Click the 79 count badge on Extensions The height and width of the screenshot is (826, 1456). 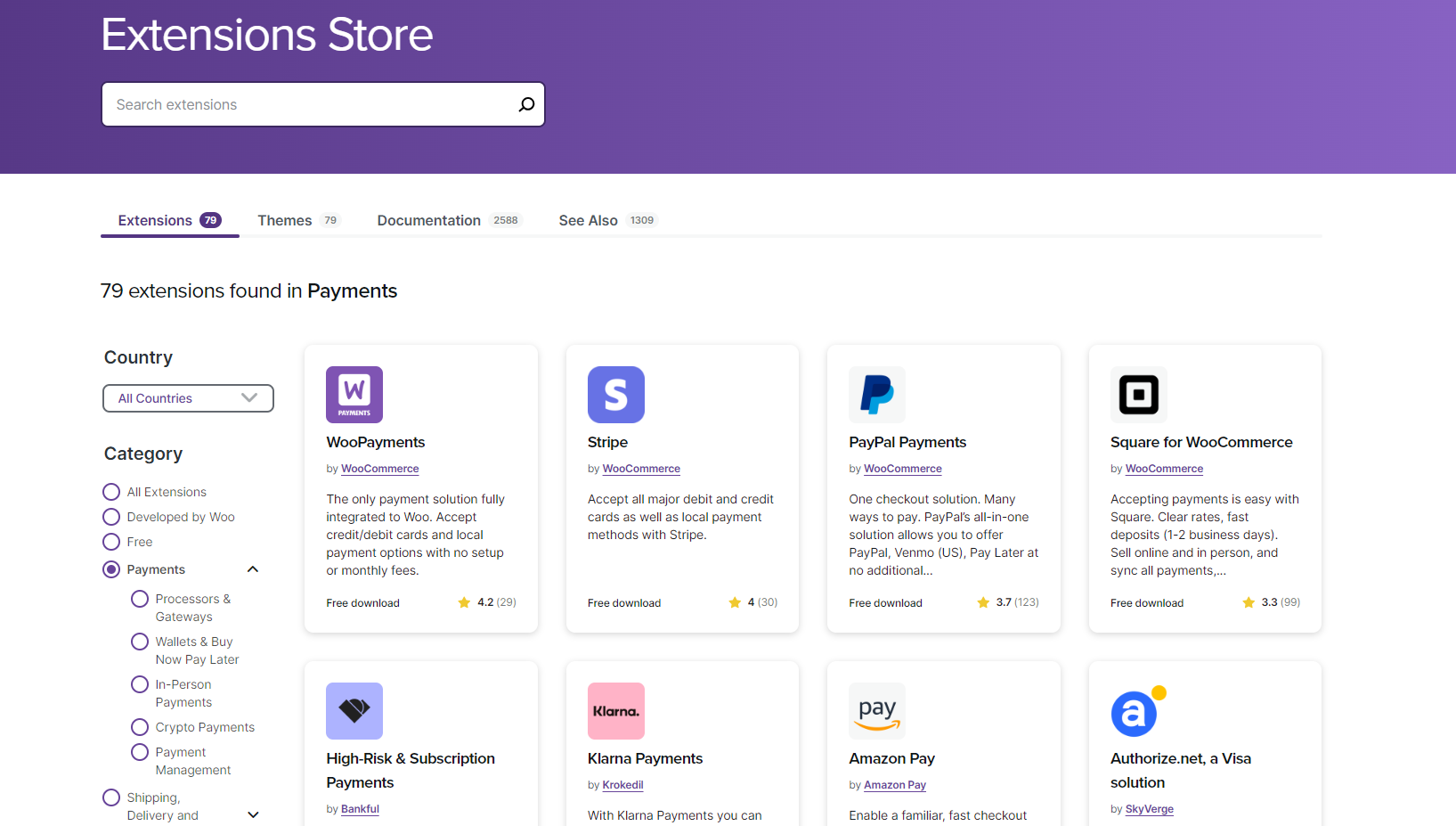tap(210, 220)
